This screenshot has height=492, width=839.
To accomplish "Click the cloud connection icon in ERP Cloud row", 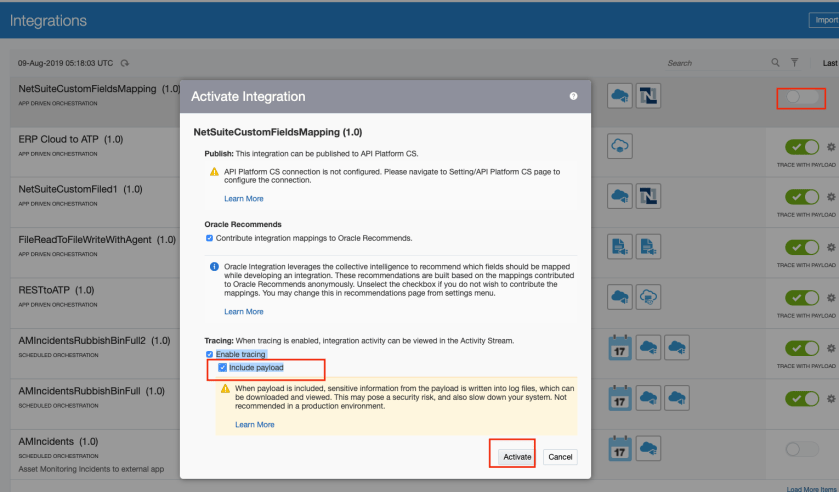I will click(620, 145).
